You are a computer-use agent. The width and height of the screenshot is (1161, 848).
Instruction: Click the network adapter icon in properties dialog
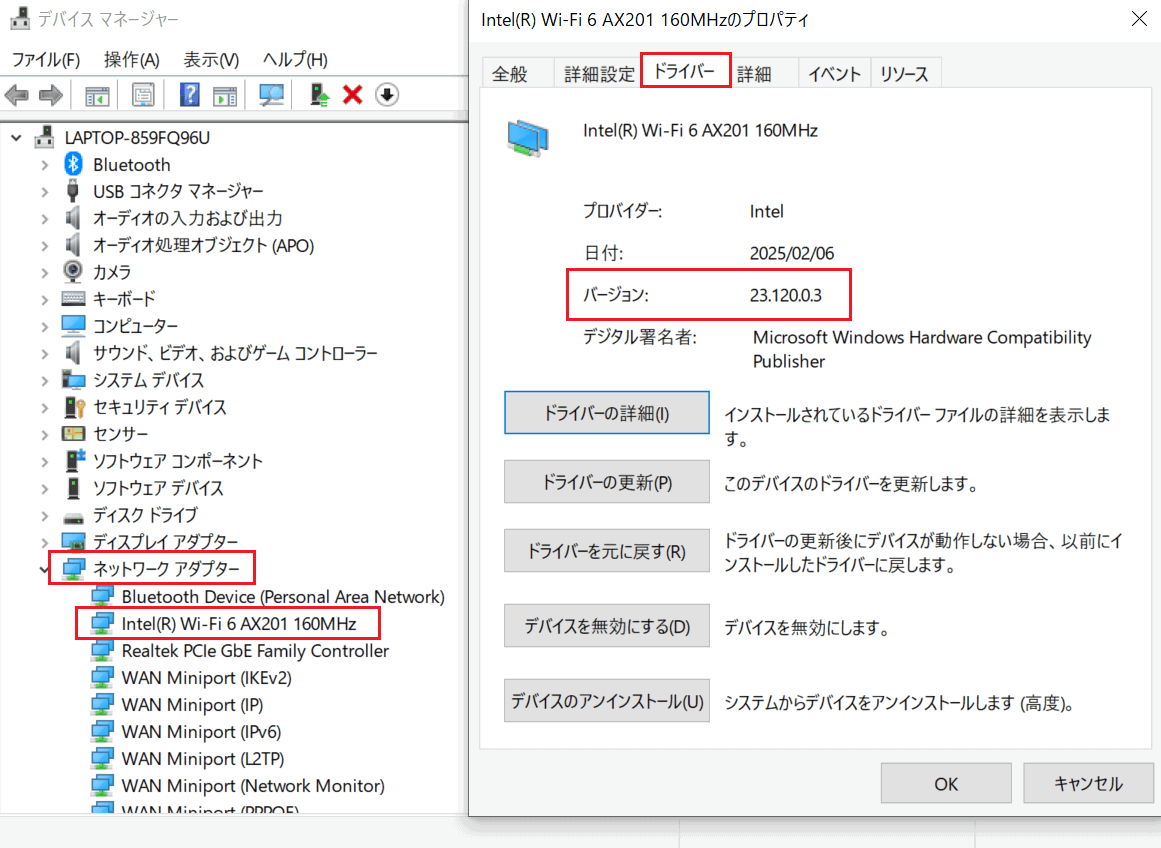coord(528,138)
